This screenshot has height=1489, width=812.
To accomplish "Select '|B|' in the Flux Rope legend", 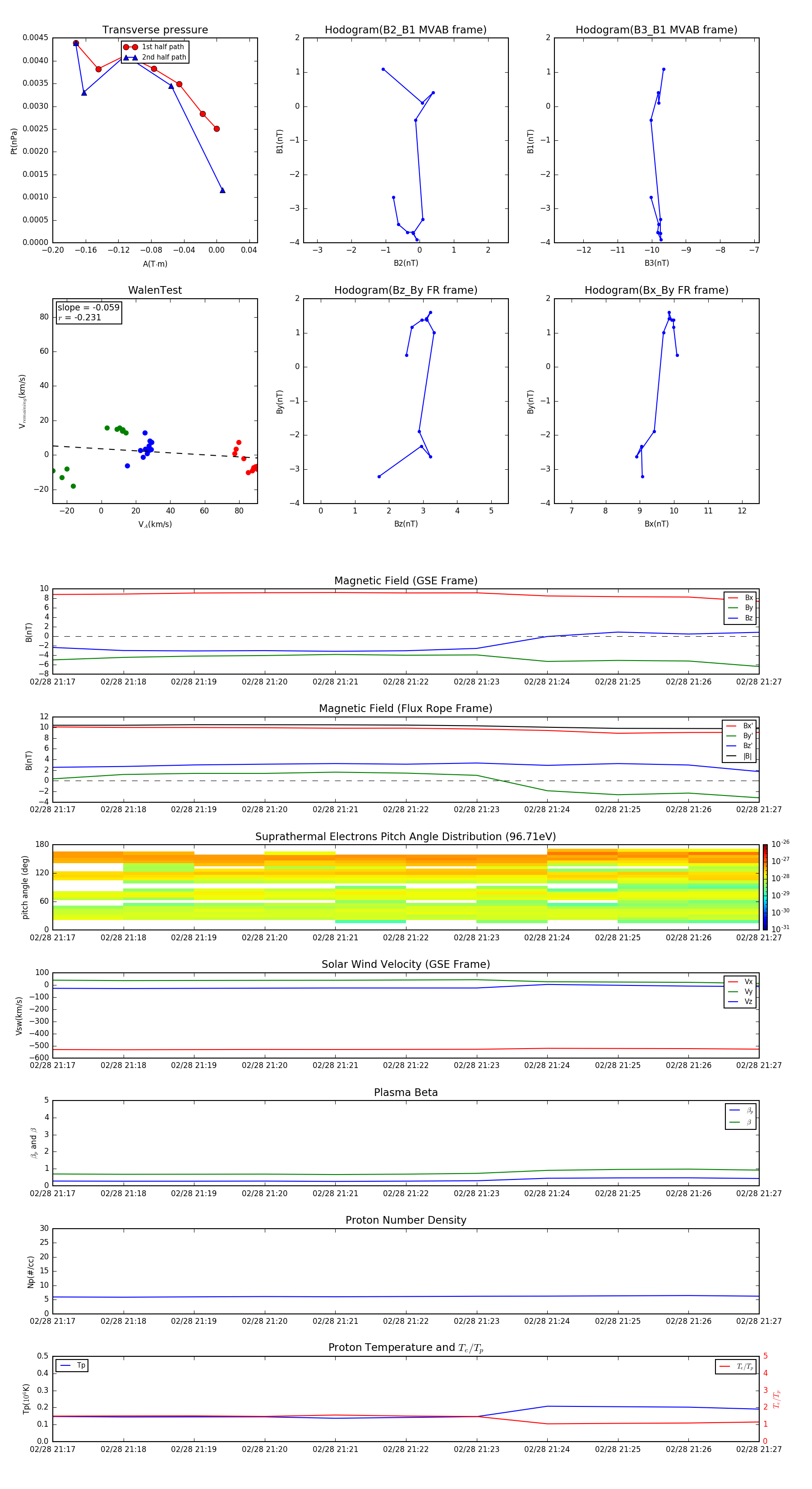I will point(739,757).
